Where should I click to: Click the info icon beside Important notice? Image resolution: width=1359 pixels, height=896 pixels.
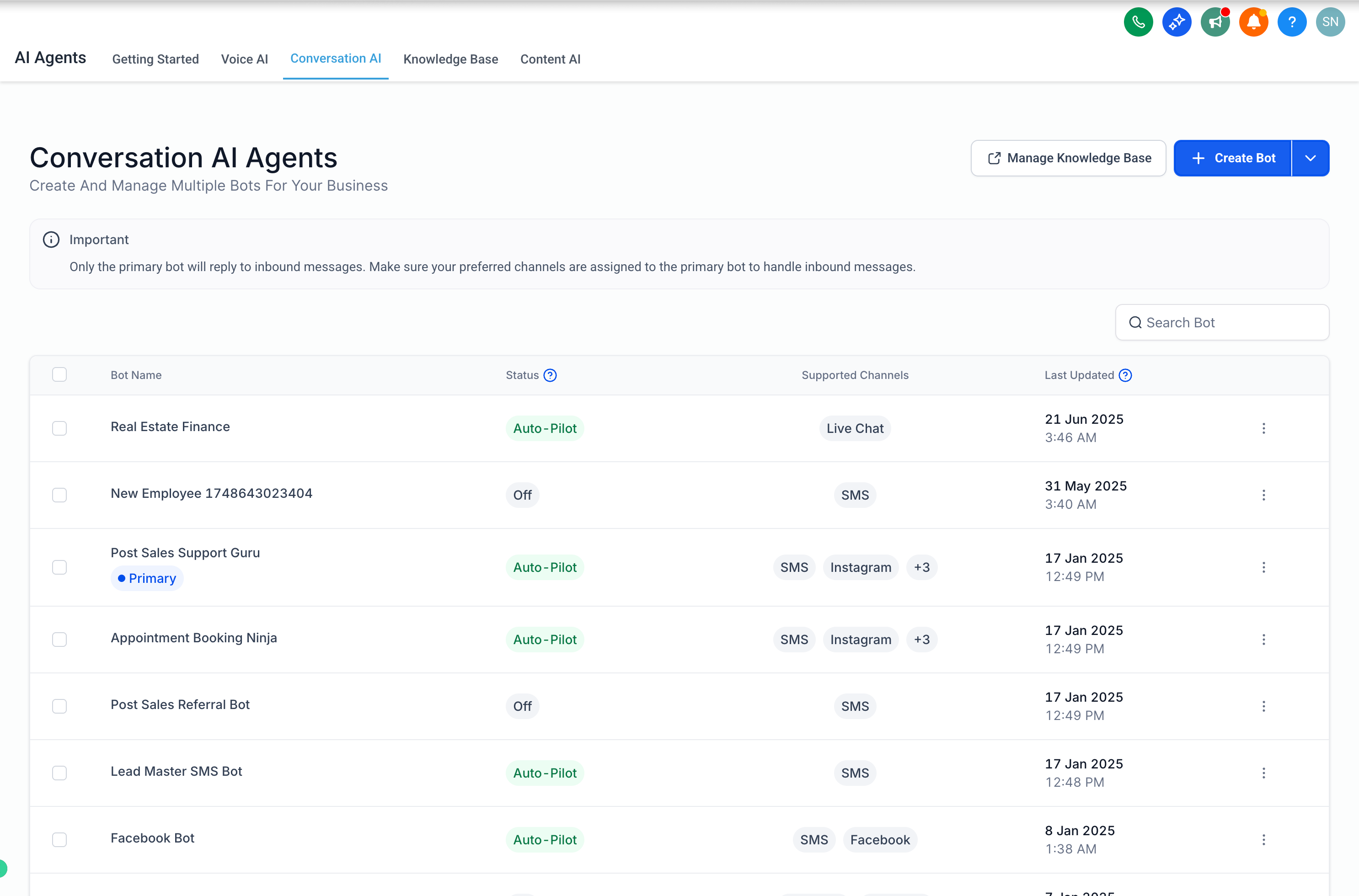click(x=51, y=240)
